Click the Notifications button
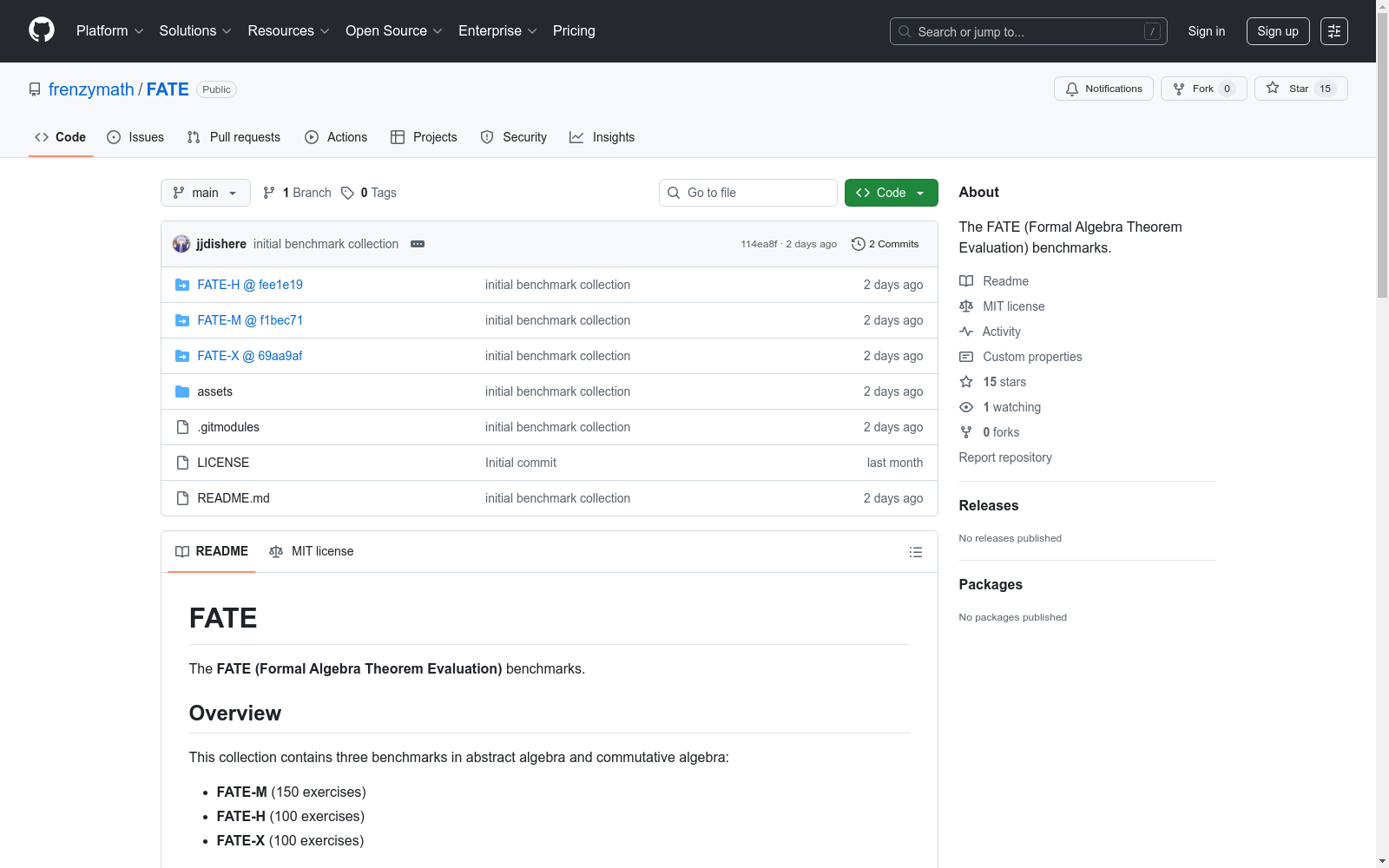The image size is (1389, 868). (1103, 89)
